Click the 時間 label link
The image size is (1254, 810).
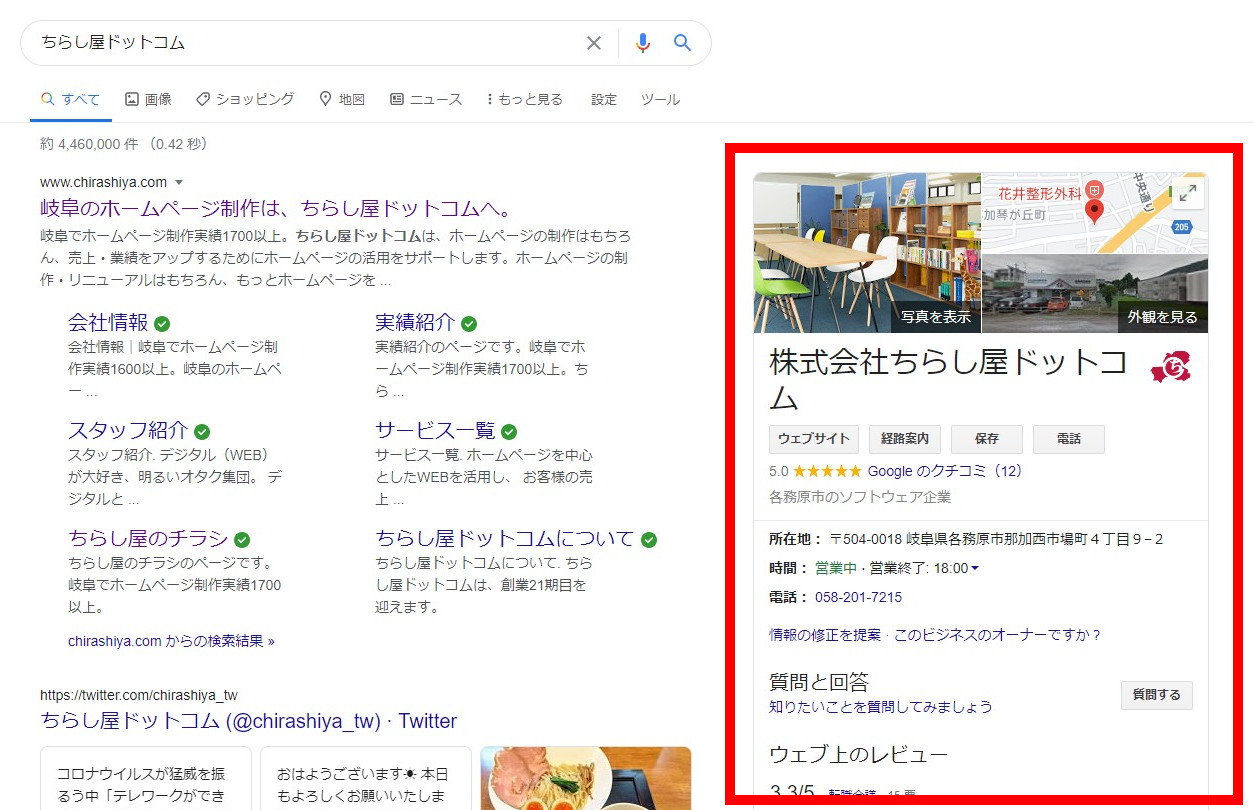[x=786, y=568]
